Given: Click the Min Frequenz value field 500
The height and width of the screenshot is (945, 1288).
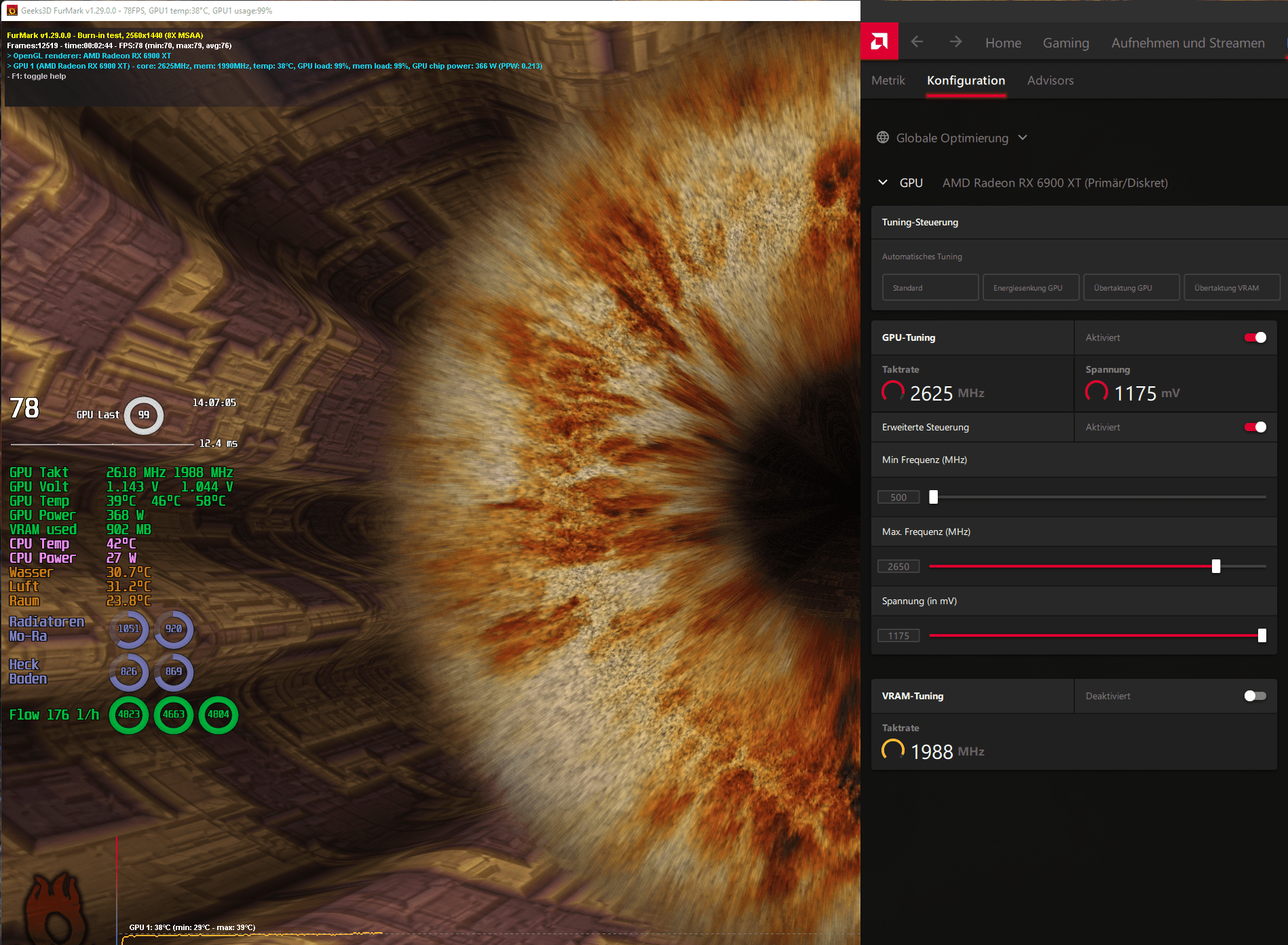Looking at the screenshot, I should (898, 497).
